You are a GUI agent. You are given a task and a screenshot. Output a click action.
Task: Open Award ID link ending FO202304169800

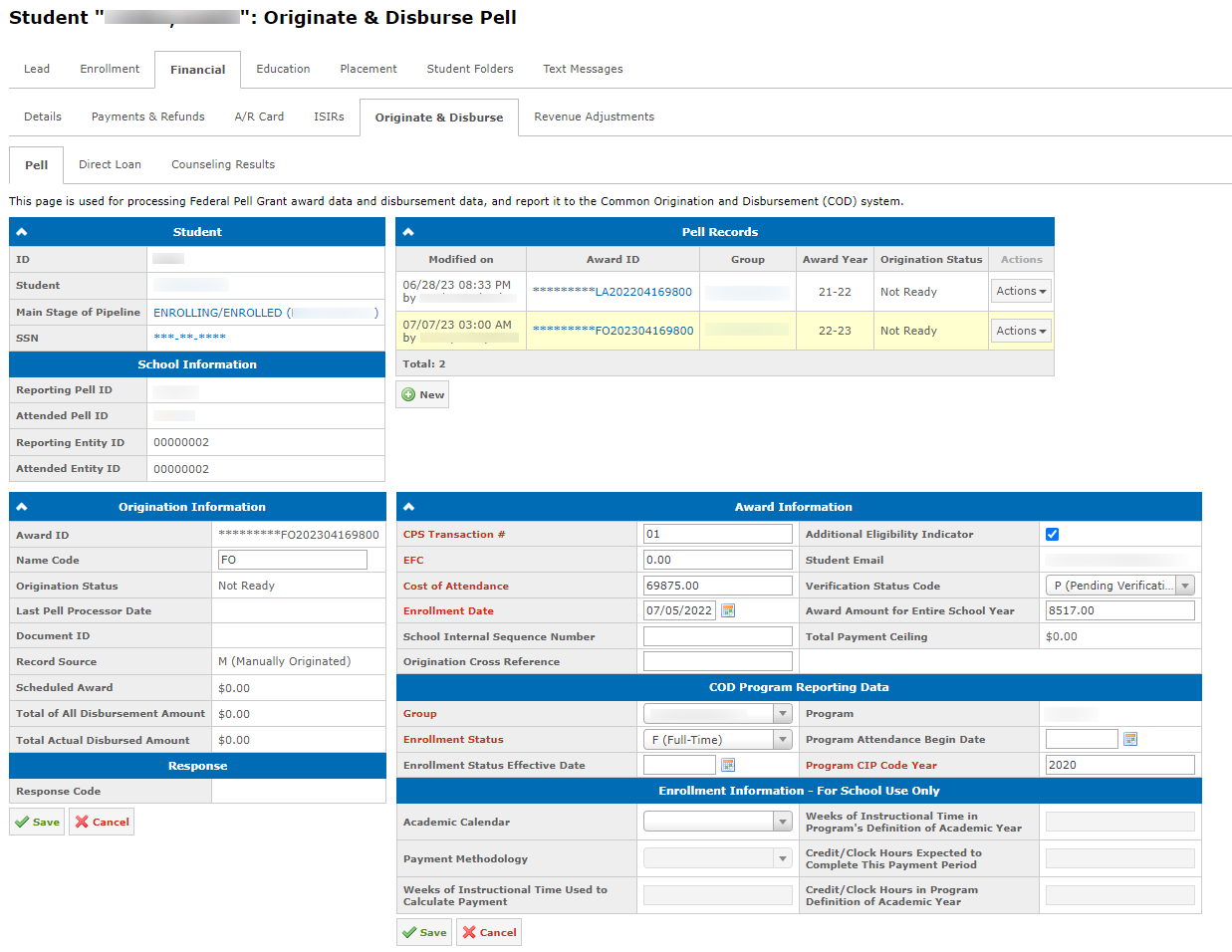[613, 331]
